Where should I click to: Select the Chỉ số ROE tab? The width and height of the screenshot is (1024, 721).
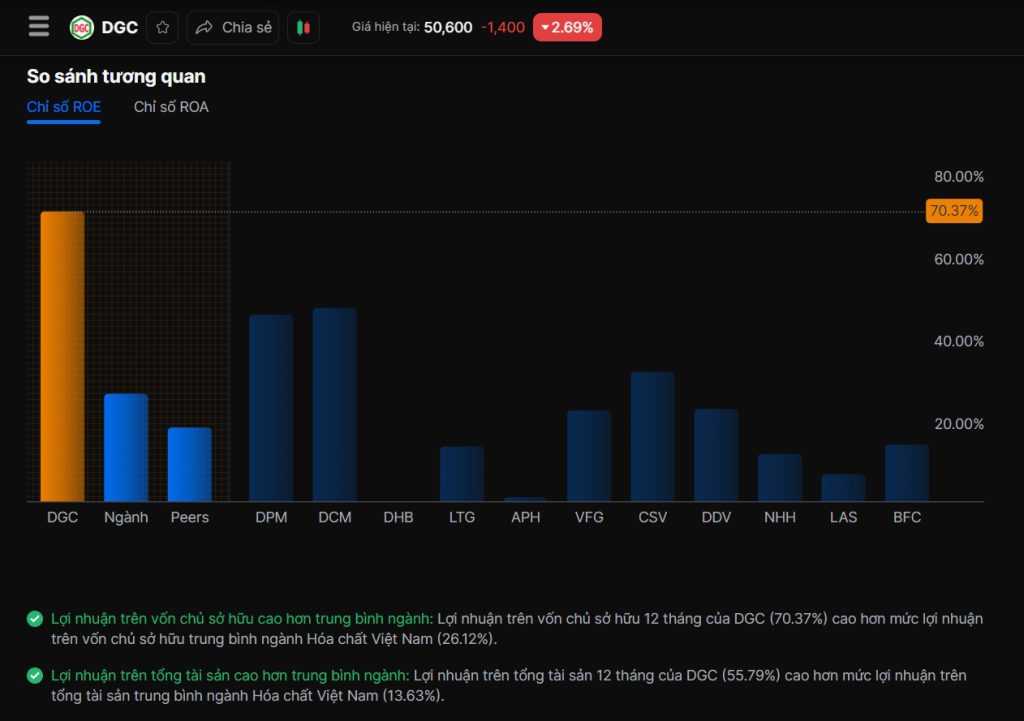[x=64, y=107]
